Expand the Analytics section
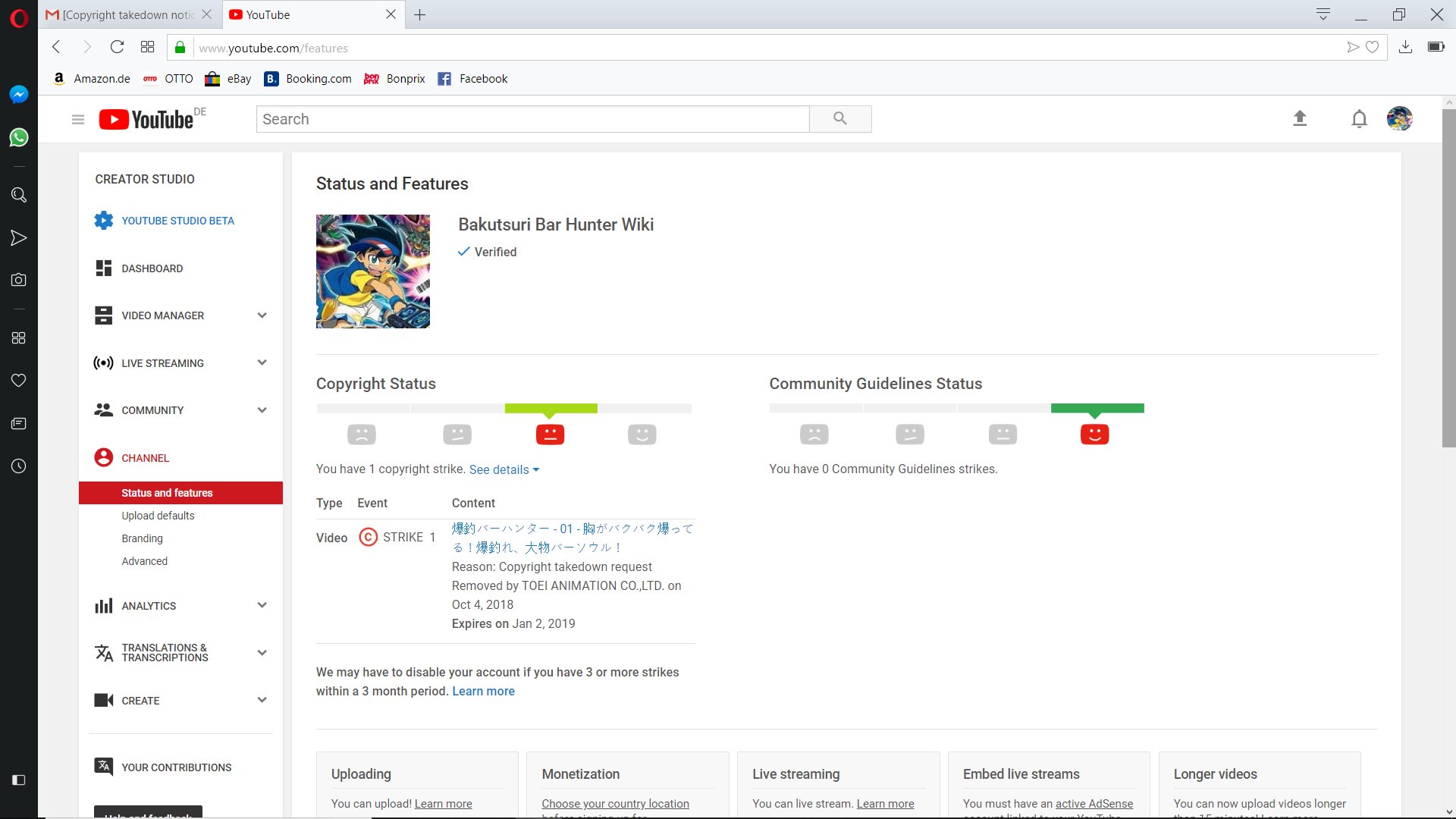 tap(262, 605)
